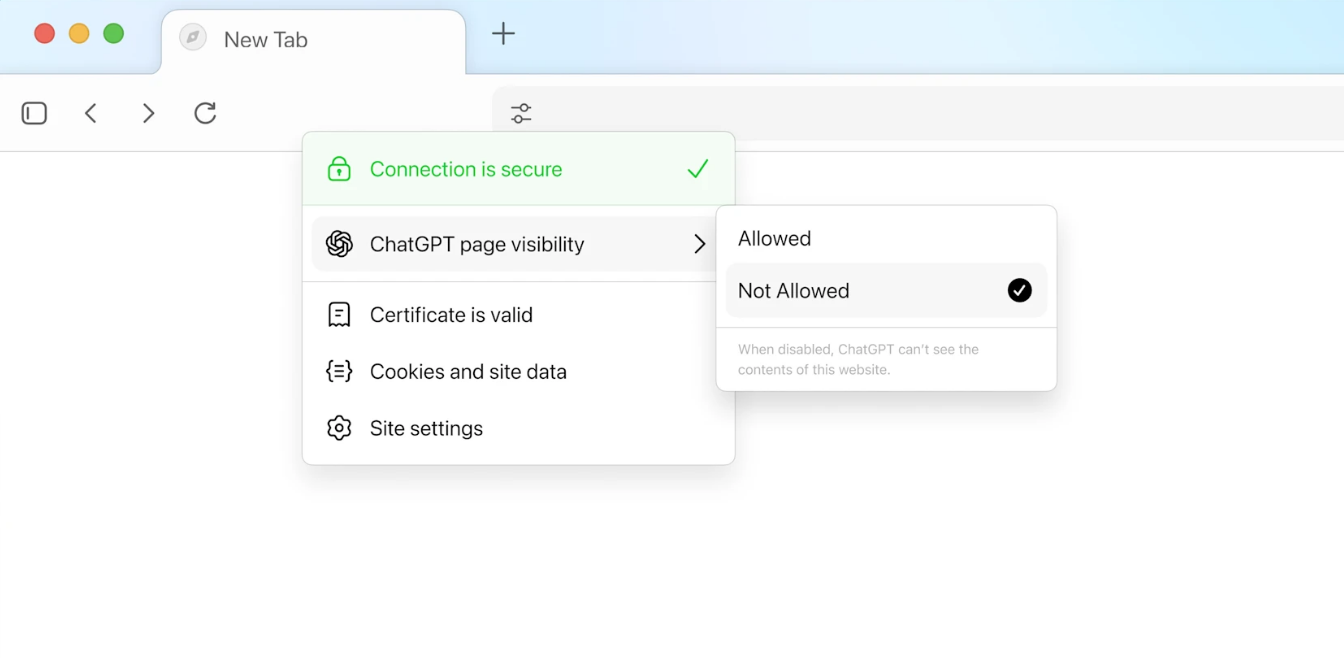Click the cookies and site data braces icon

pos(339,371)
